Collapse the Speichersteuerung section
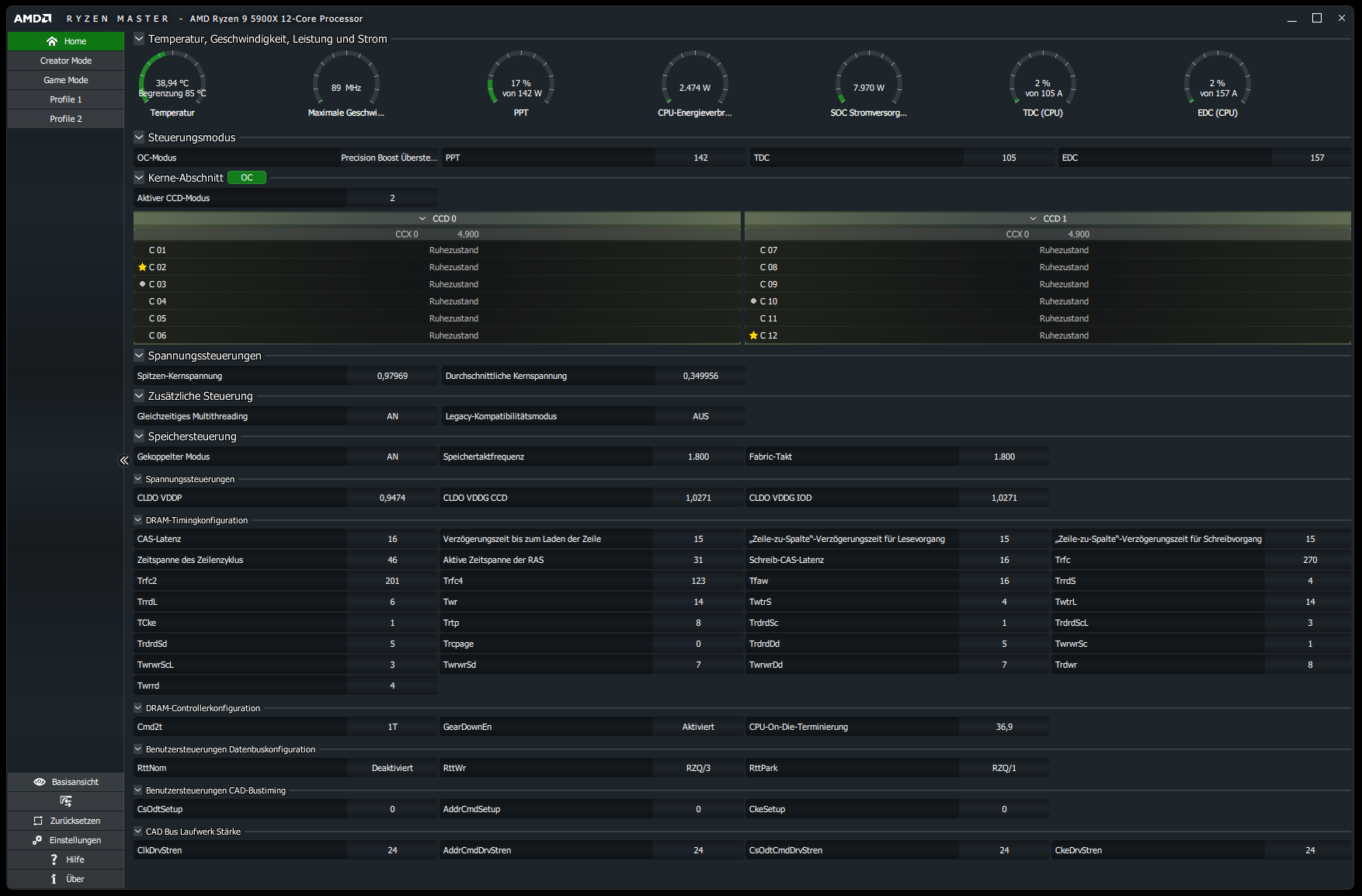 (x=139, y=436)
